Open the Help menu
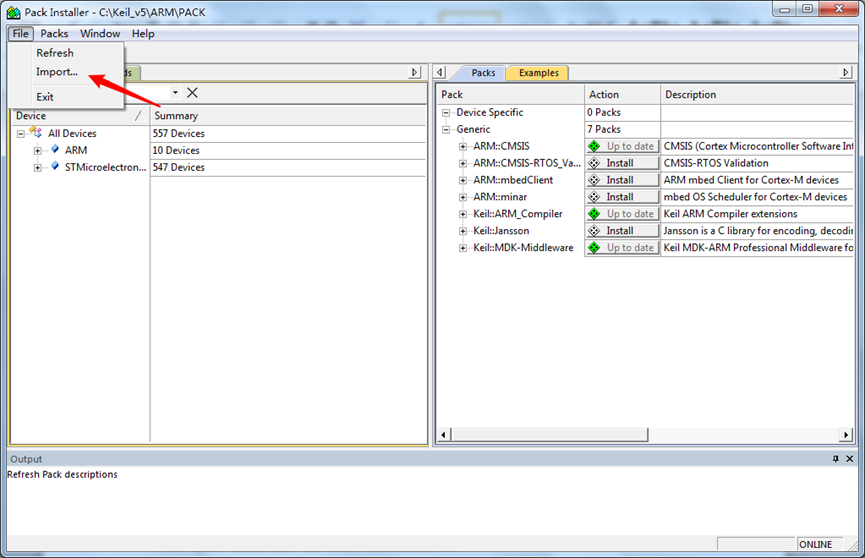Screen dimensions: 865x558 click(143, 34)
